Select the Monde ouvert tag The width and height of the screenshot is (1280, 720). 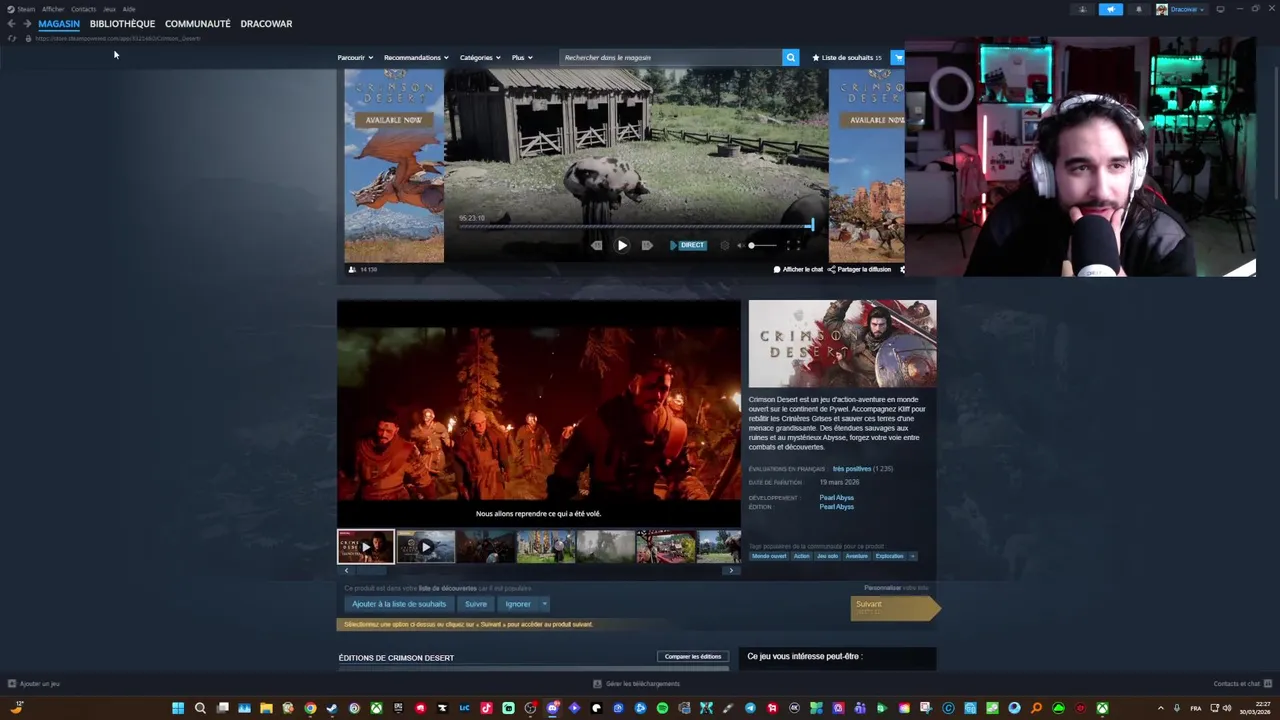pyautogui.click(x=770, y=556)
